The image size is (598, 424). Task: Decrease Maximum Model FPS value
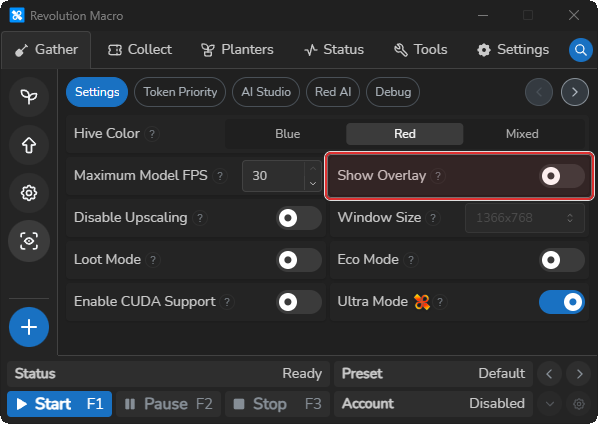click(x=313, y=183)
